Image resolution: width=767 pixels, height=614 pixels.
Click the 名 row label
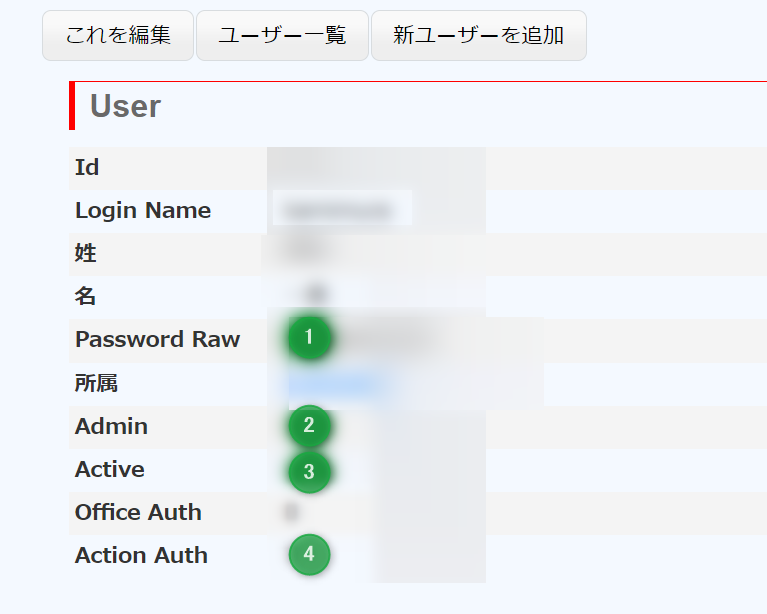coord(86,296)
